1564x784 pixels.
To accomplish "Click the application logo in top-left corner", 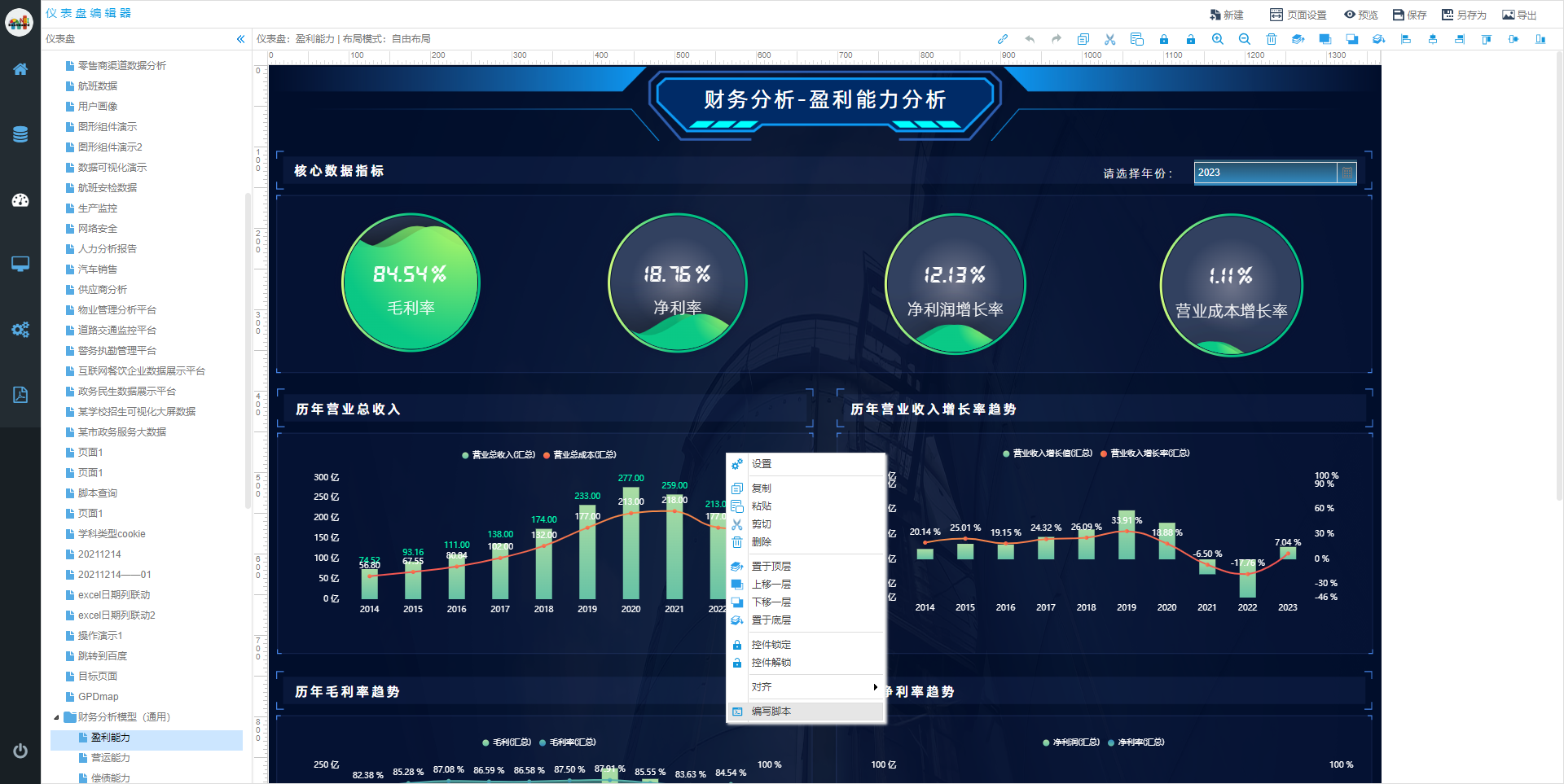I will [x=20, y=22].
